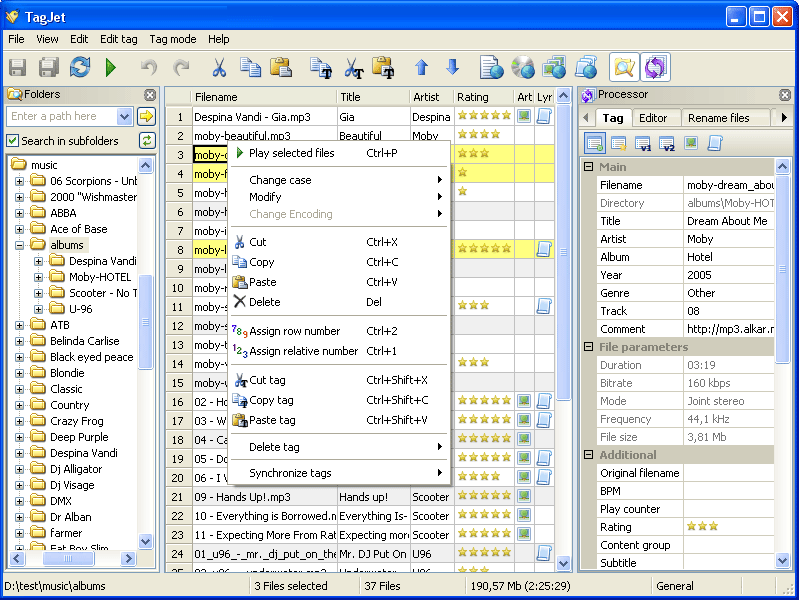Click the Refresh toolbar icon
This screenshot has height=600, width=800.
click(80, 68)
